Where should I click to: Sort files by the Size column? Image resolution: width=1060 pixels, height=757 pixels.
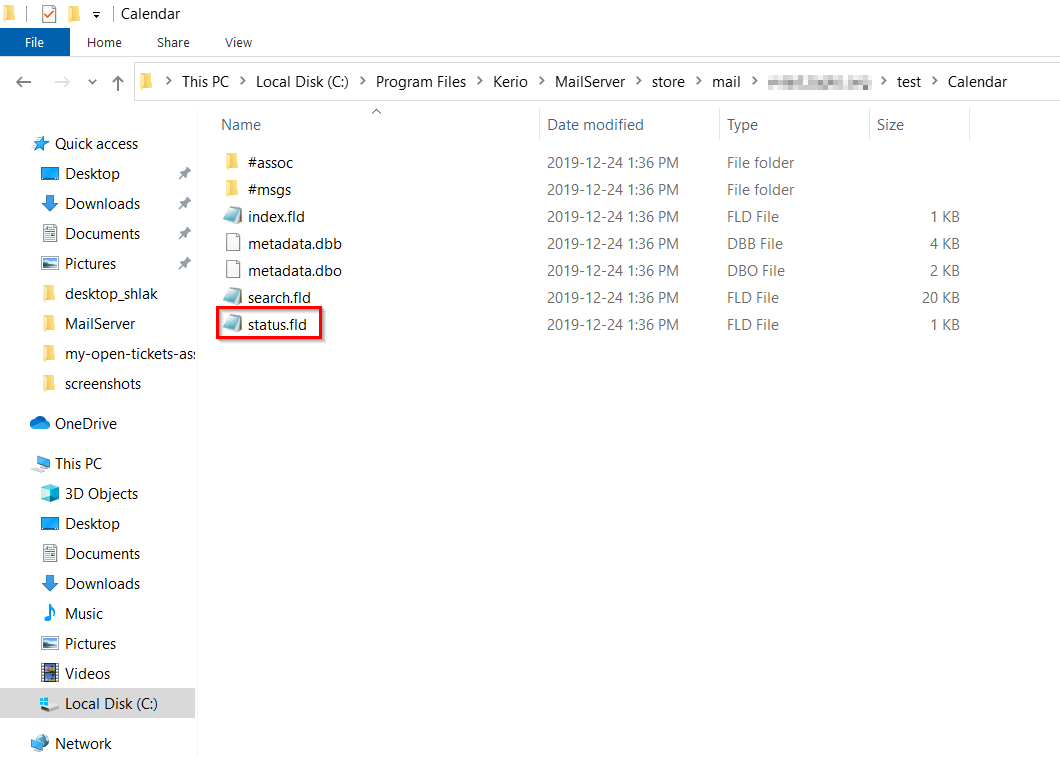point(889,125)
